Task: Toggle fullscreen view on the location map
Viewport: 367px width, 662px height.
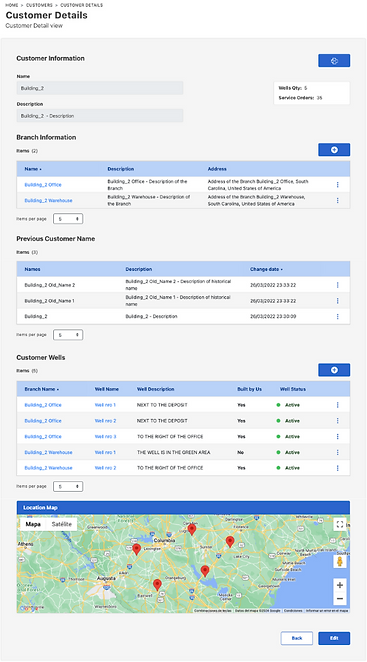Action: [x=340, y=524]
